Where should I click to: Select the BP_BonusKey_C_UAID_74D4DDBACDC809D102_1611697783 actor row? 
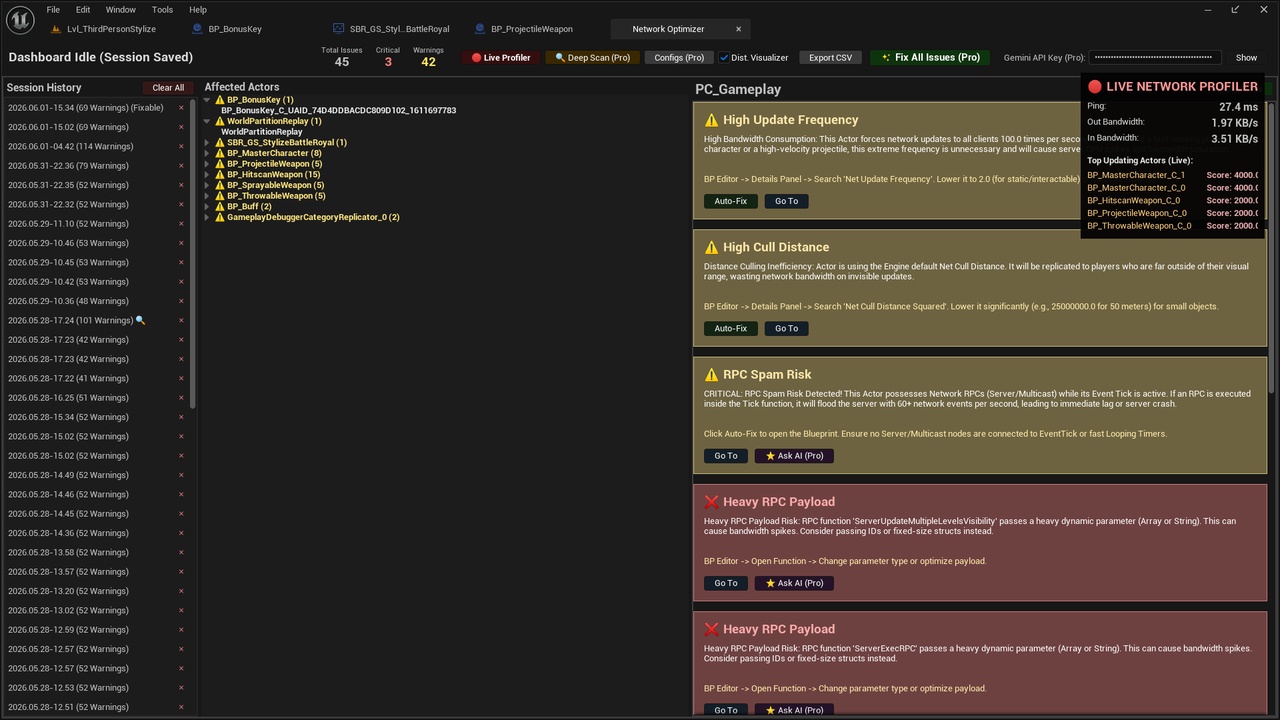point(339,111)
